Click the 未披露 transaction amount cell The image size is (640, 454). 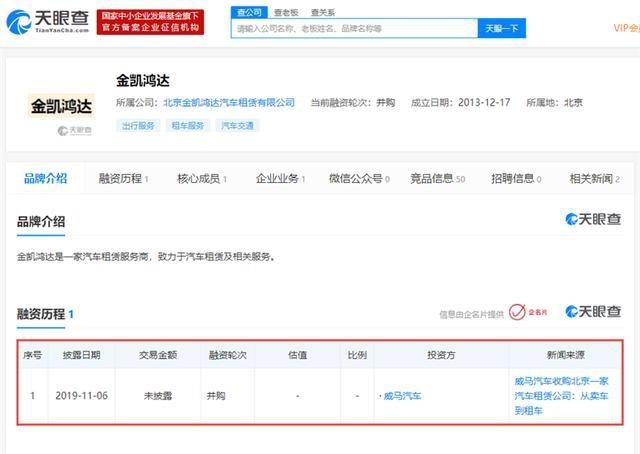[x=158, y=396]
